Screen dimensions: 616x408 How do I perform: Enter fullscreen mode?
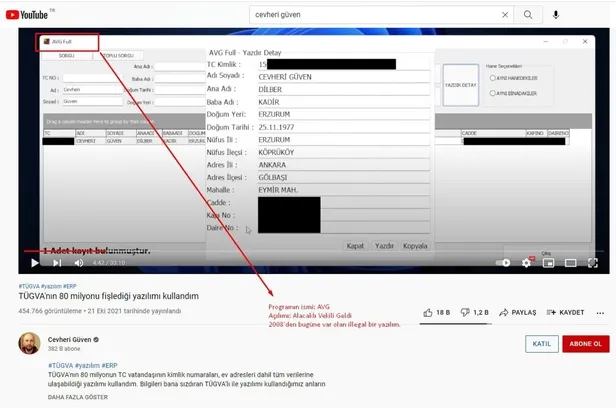tap(592, 263)
